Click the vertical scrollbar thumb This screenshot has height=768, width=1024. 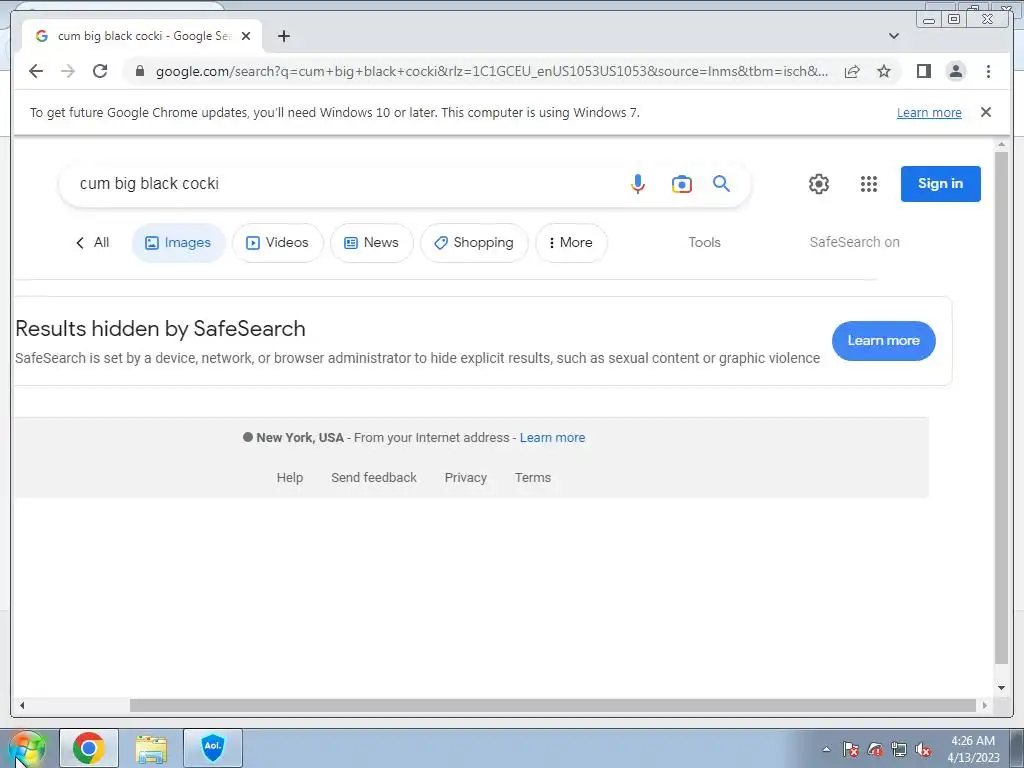[1001, 408]
